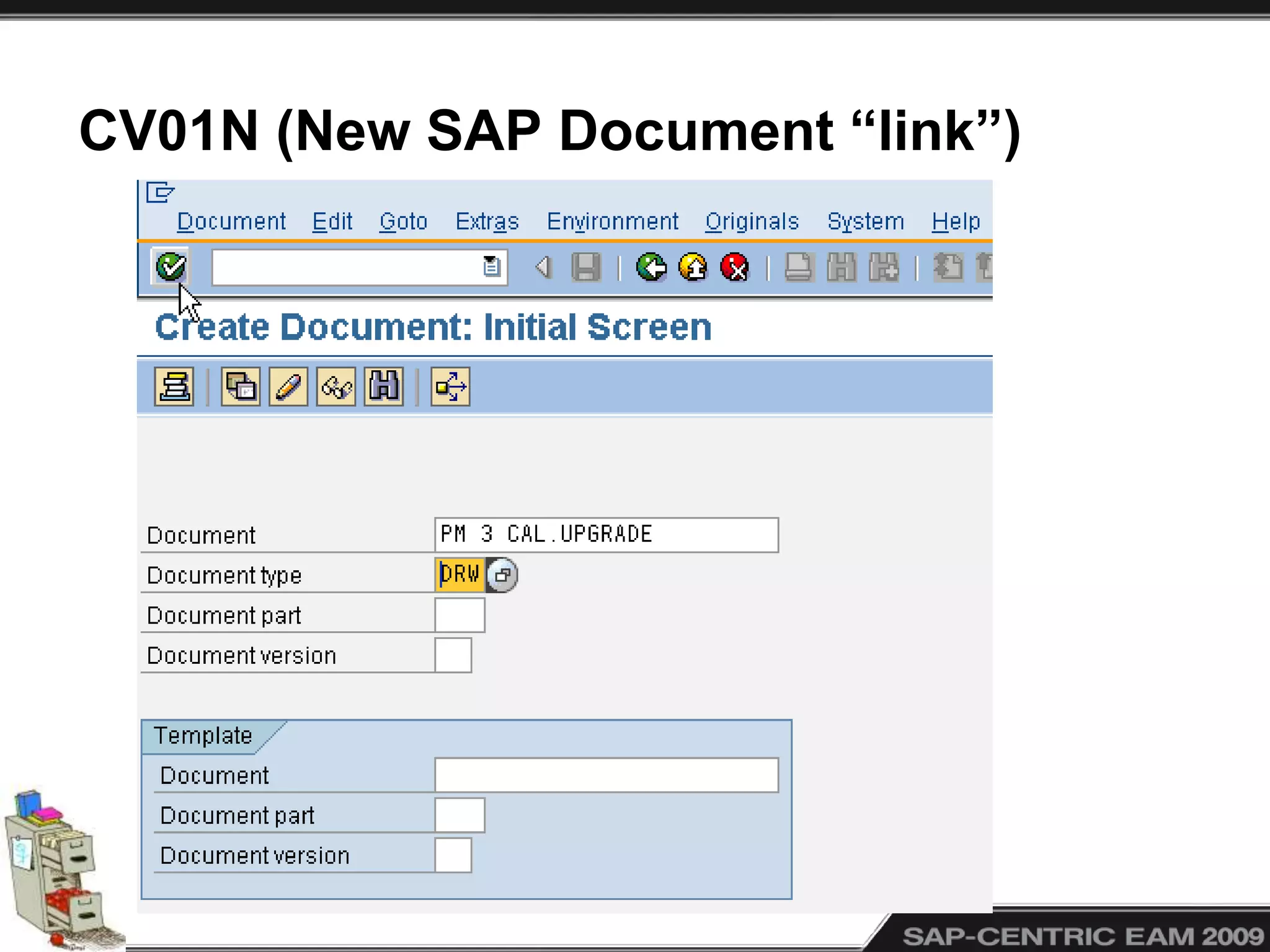Click inside the transaction command field
1270x952 pixels.
[359, 267]
